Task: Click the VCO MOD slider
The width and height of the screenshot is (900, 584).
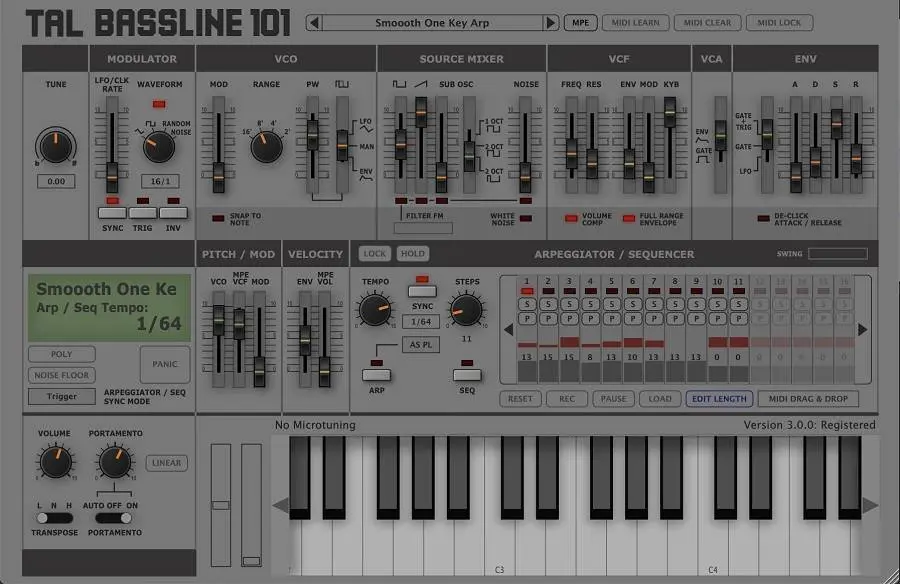Action: click(x=218, y=145)
